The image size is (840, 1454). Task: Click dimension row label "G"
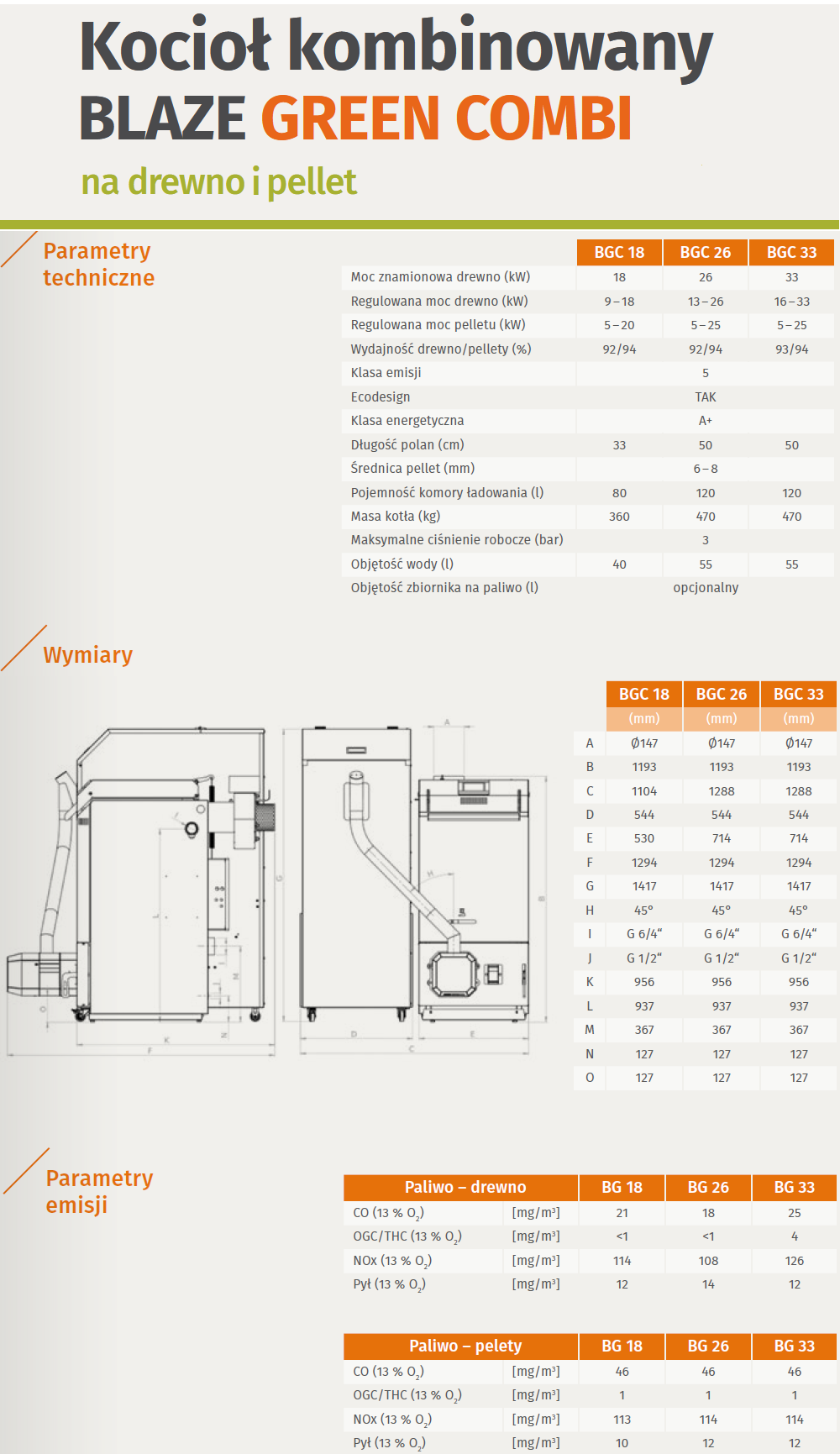(x=590, y=886)
